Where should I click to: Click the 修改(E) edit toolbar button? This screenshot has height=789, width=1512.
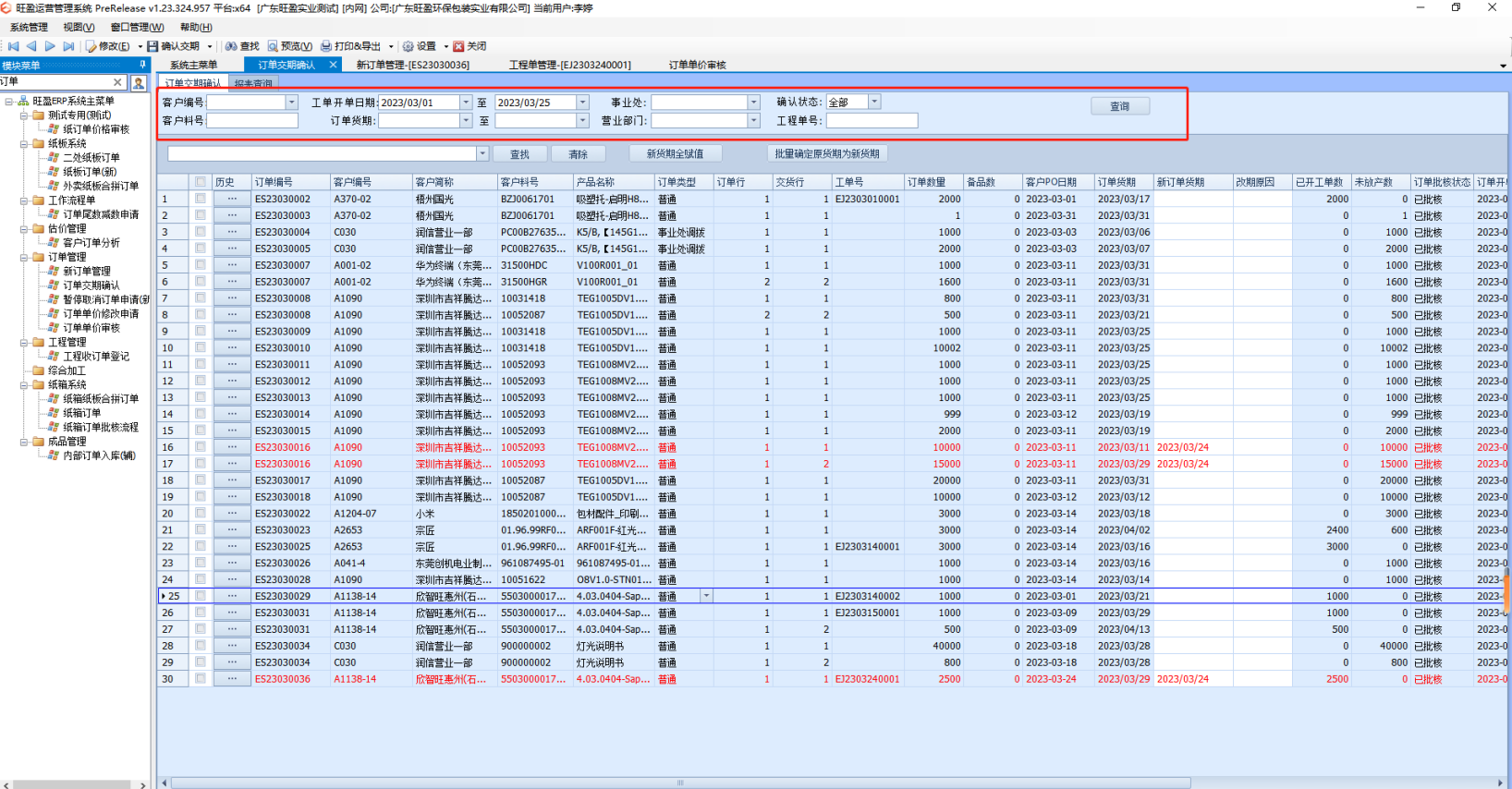point(109,46)
